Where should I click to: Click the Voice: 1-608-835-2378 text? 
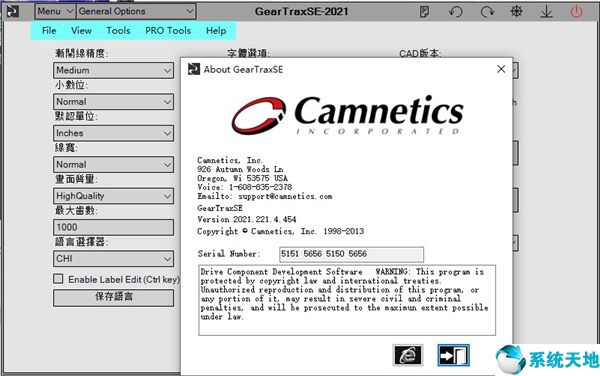tap(245, 187)
